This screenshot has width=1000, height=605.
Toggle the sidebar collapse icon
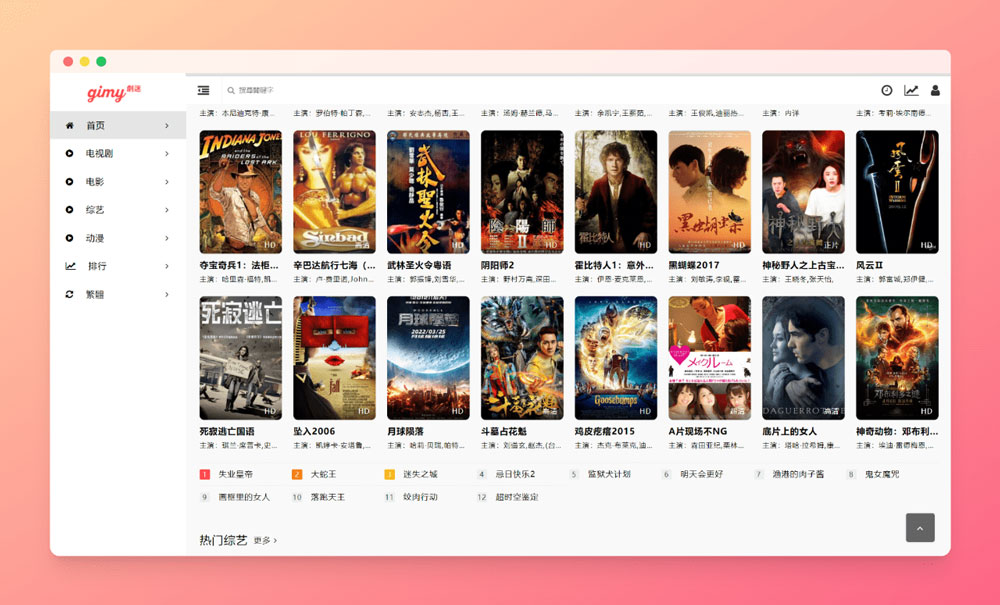pos(204,90)
